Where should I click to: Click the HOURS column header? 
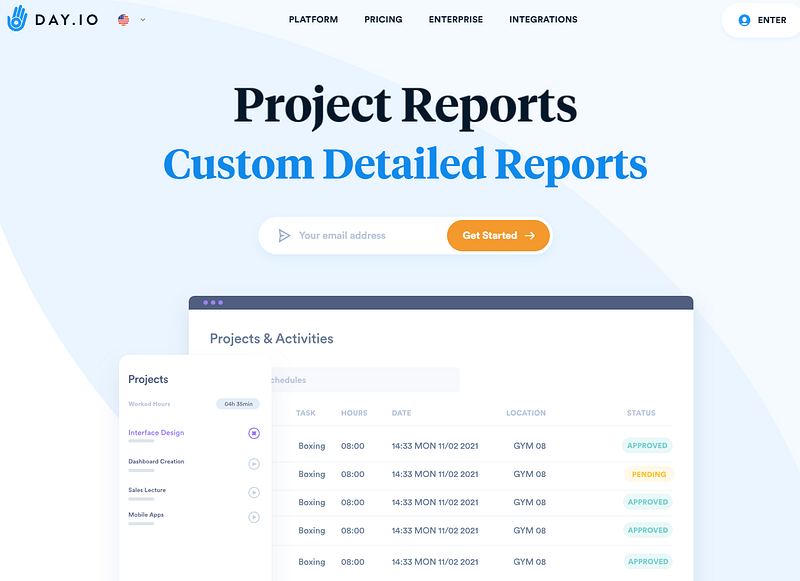(354, 413)
